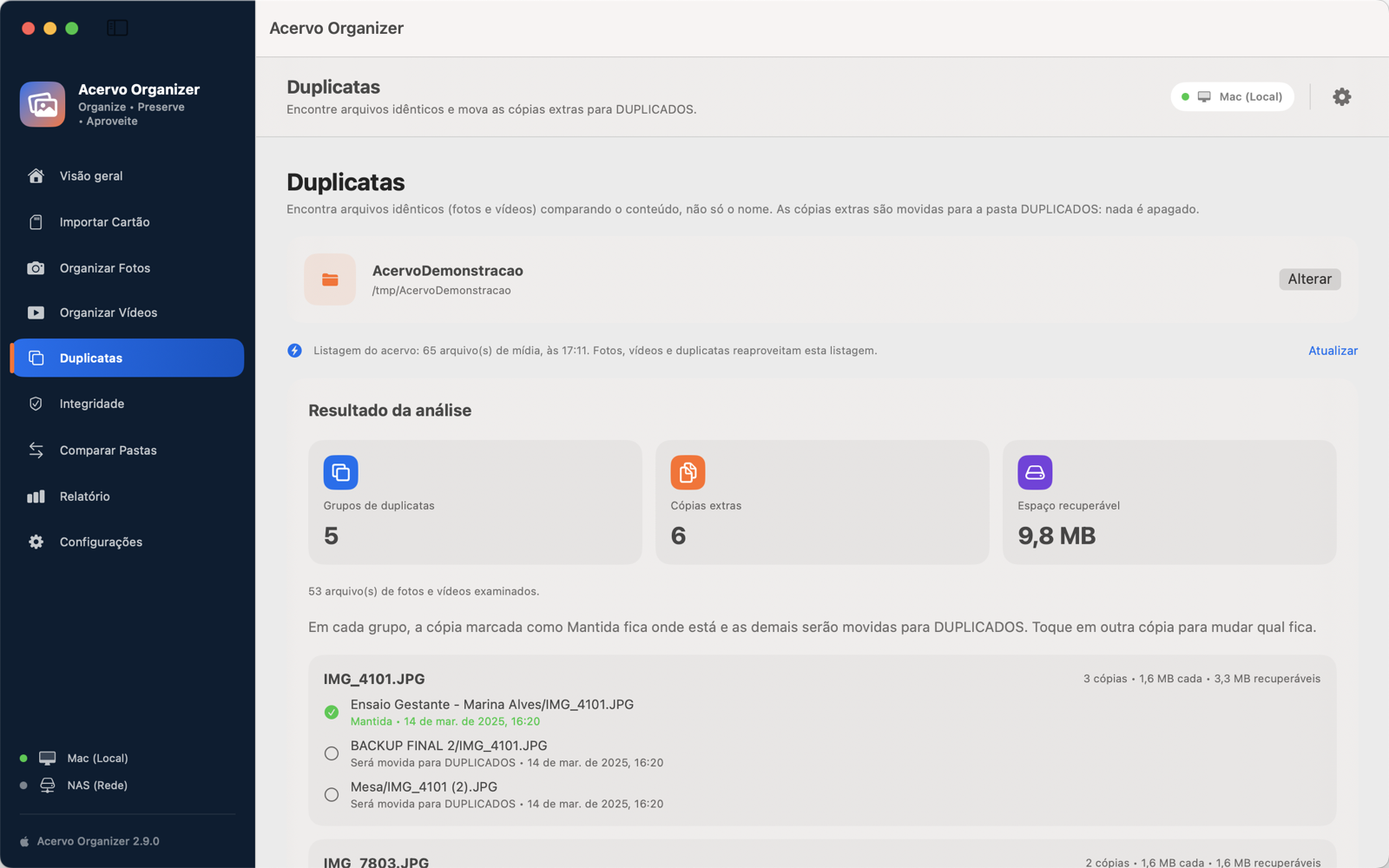Screen dimensions: 1389x868
Task: Click the IMG_7803.JPG group header
Action: tap(376, 862)
